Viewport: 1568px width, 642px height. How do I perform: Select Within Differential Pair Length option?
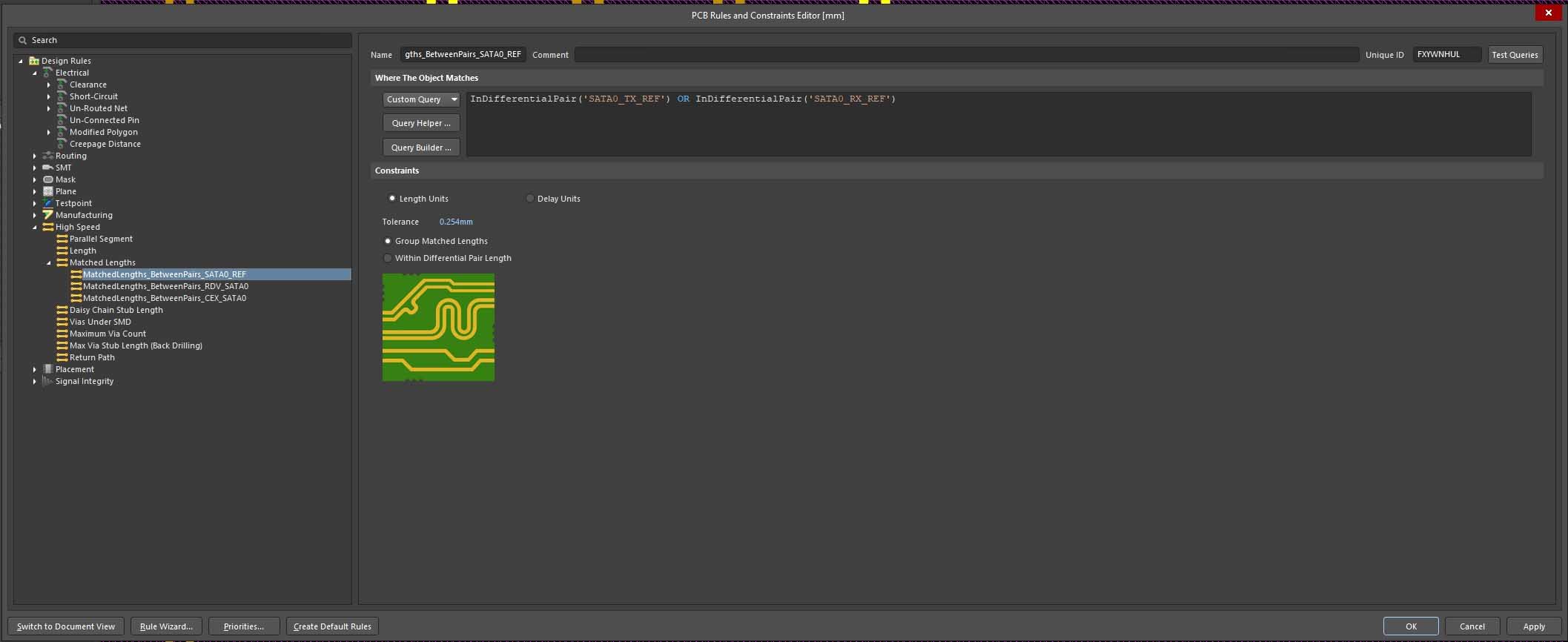click(388, 258)
